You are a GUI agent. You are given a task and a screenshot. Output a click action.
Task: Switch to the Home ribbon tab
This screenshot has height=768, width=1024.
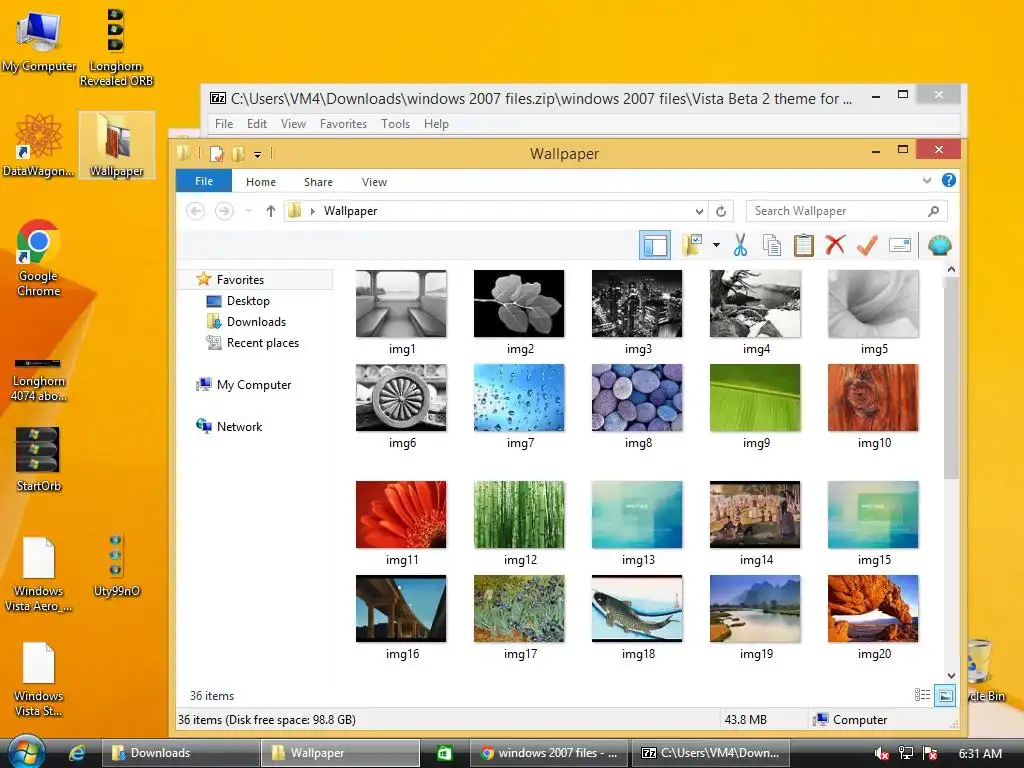261,182
